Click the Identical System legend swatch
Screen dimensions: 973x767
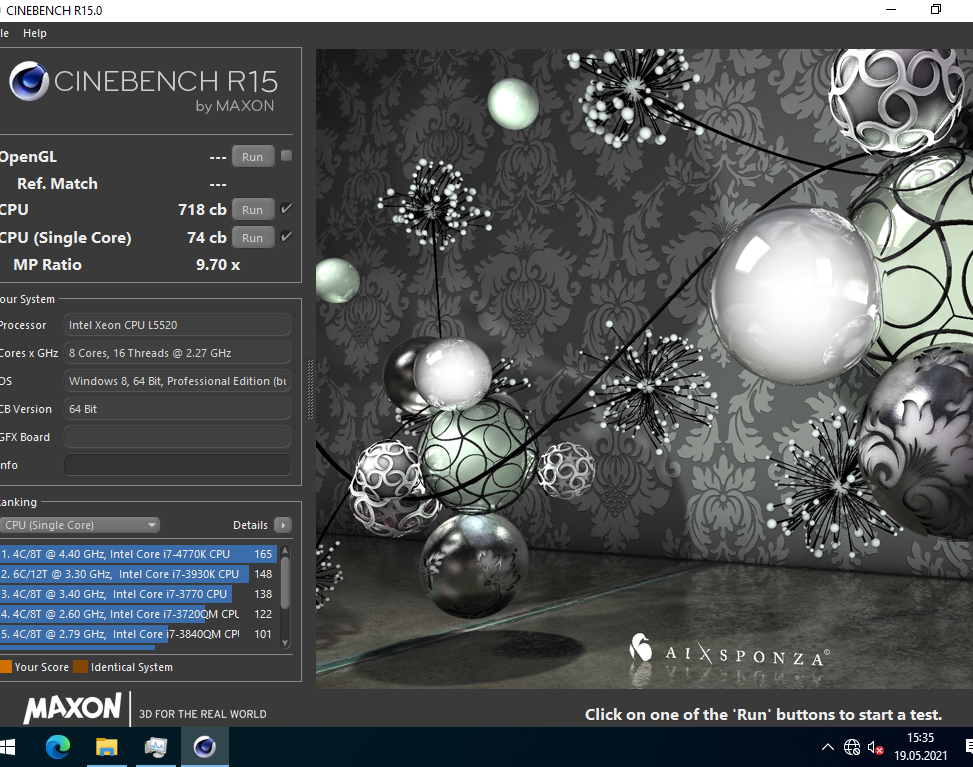click(x=80, y=667)
